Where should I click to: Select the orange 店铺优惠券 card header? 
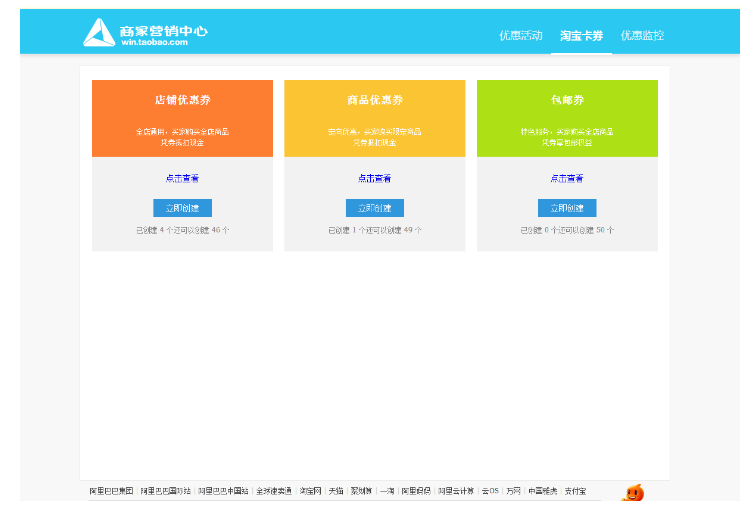(x=182, y=118)
